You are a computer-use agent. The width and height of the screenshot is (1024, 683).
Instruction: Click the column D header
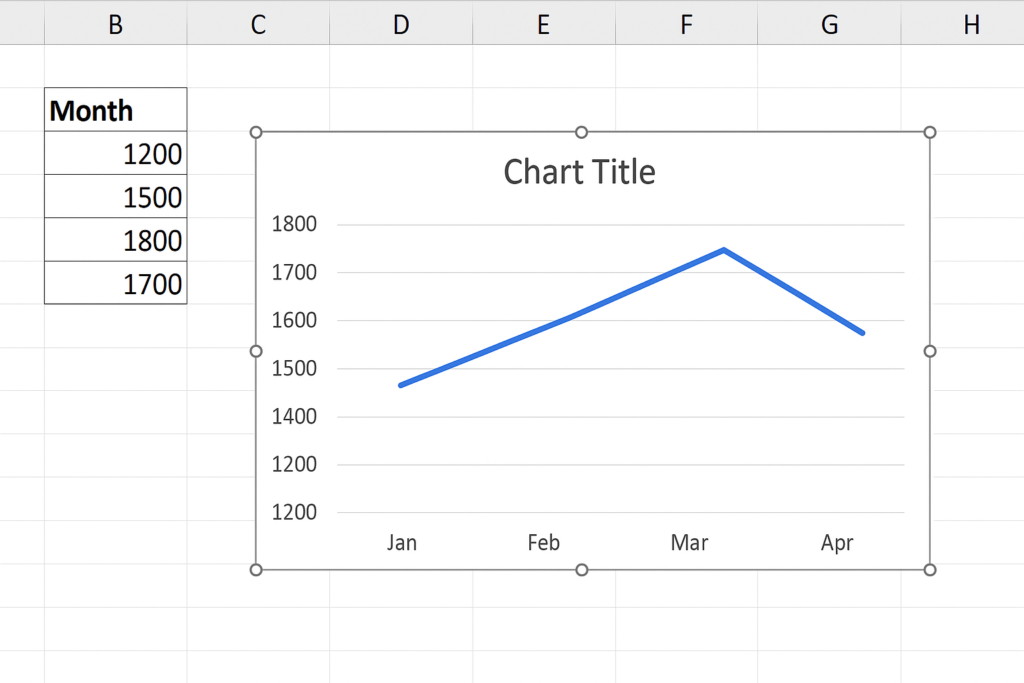pyautogui.click(x=401, y=24)
